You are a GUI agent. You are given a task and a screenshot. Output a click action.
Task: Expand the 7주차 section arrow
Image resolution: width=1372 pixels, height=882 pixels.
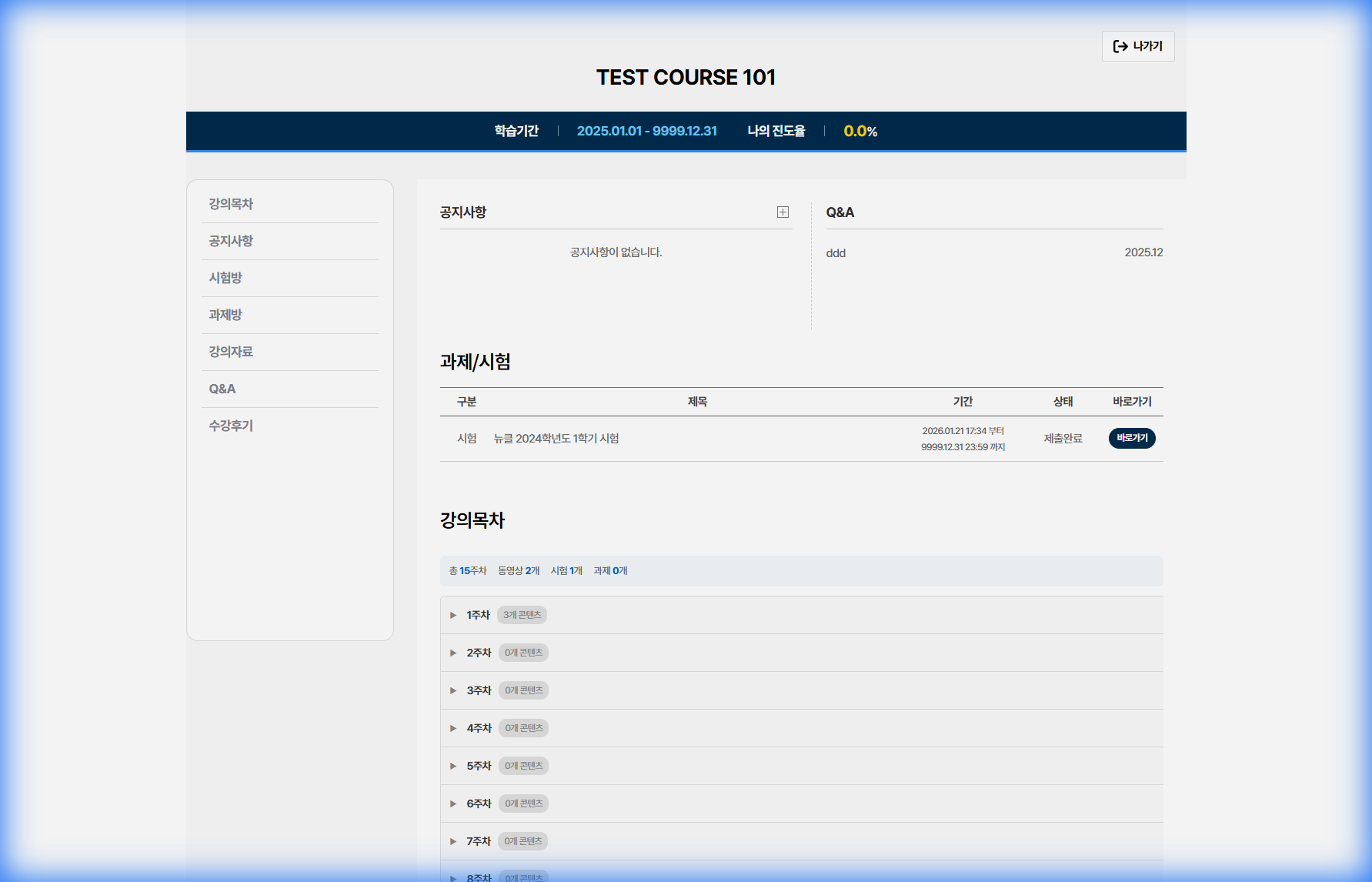453,841
